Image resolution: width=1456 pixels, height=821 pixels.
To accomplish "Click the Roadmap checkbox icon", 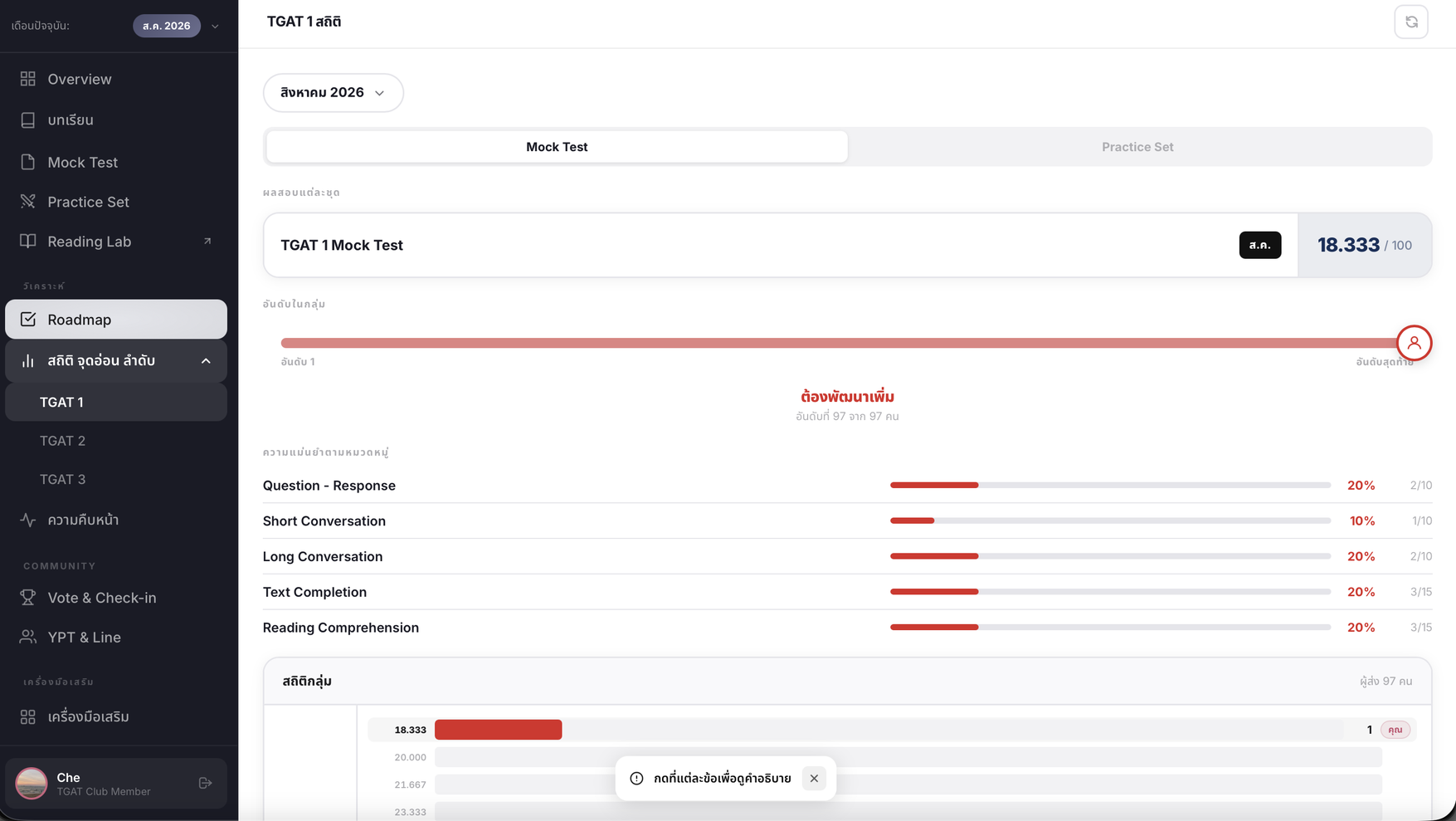I will [x=28, y=320].
